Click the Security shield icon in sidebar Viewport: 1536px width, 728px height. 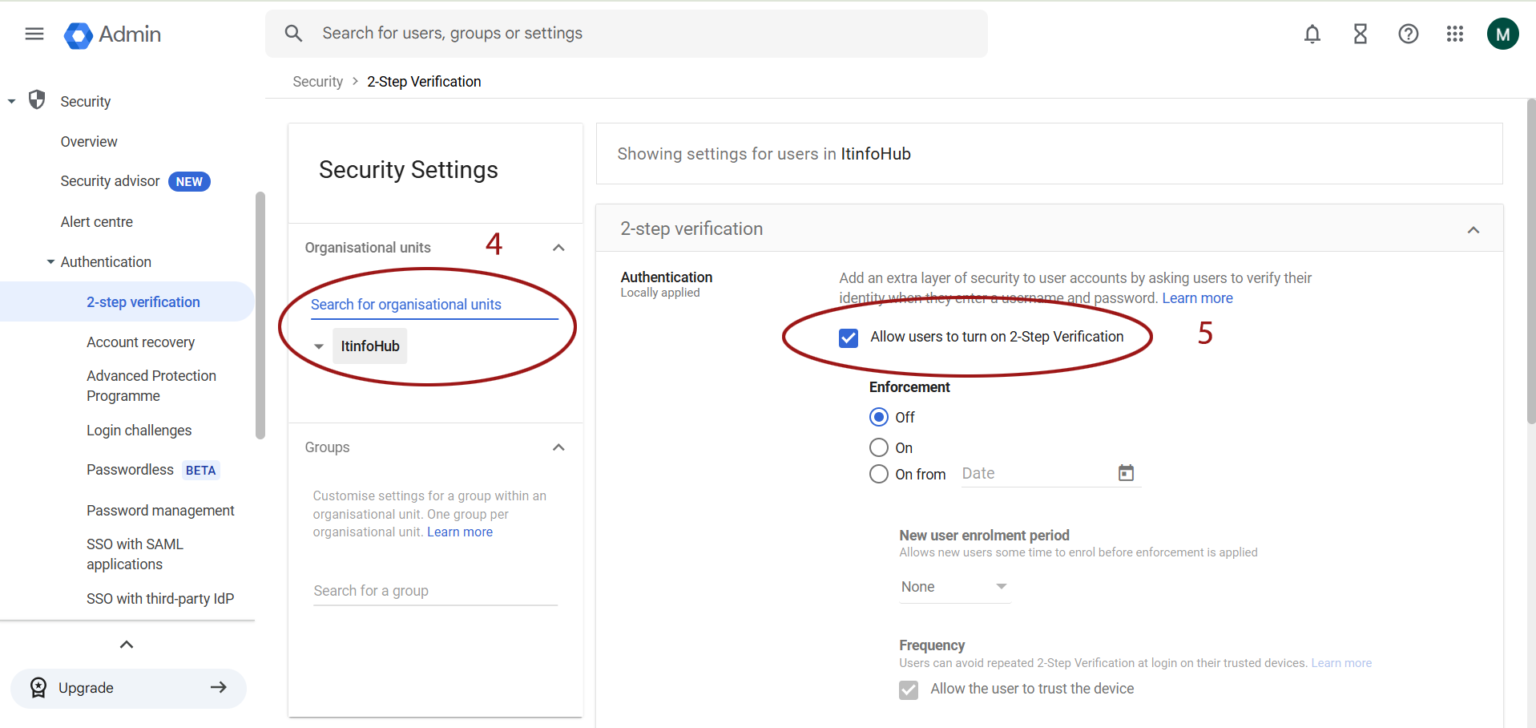37,100
